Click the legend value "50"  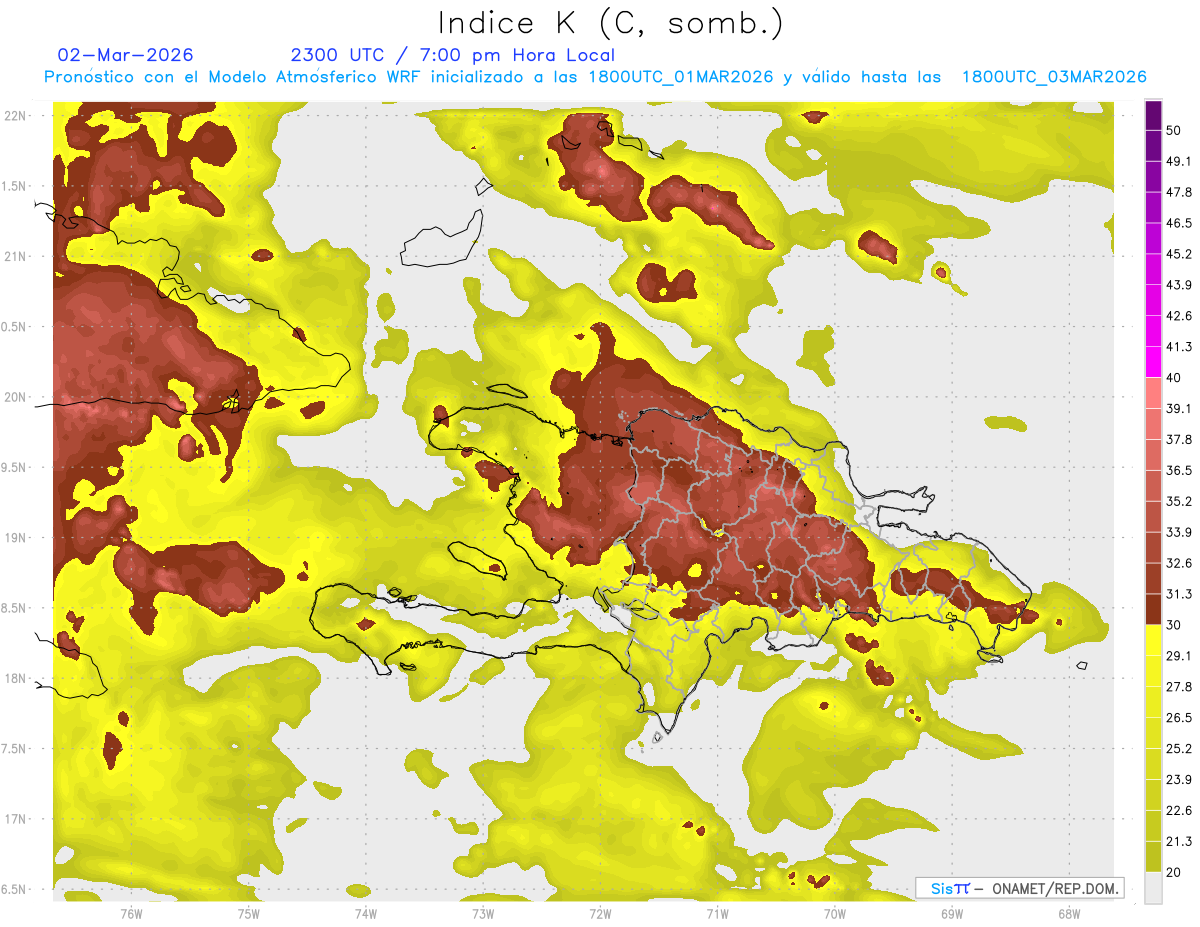1175,131
